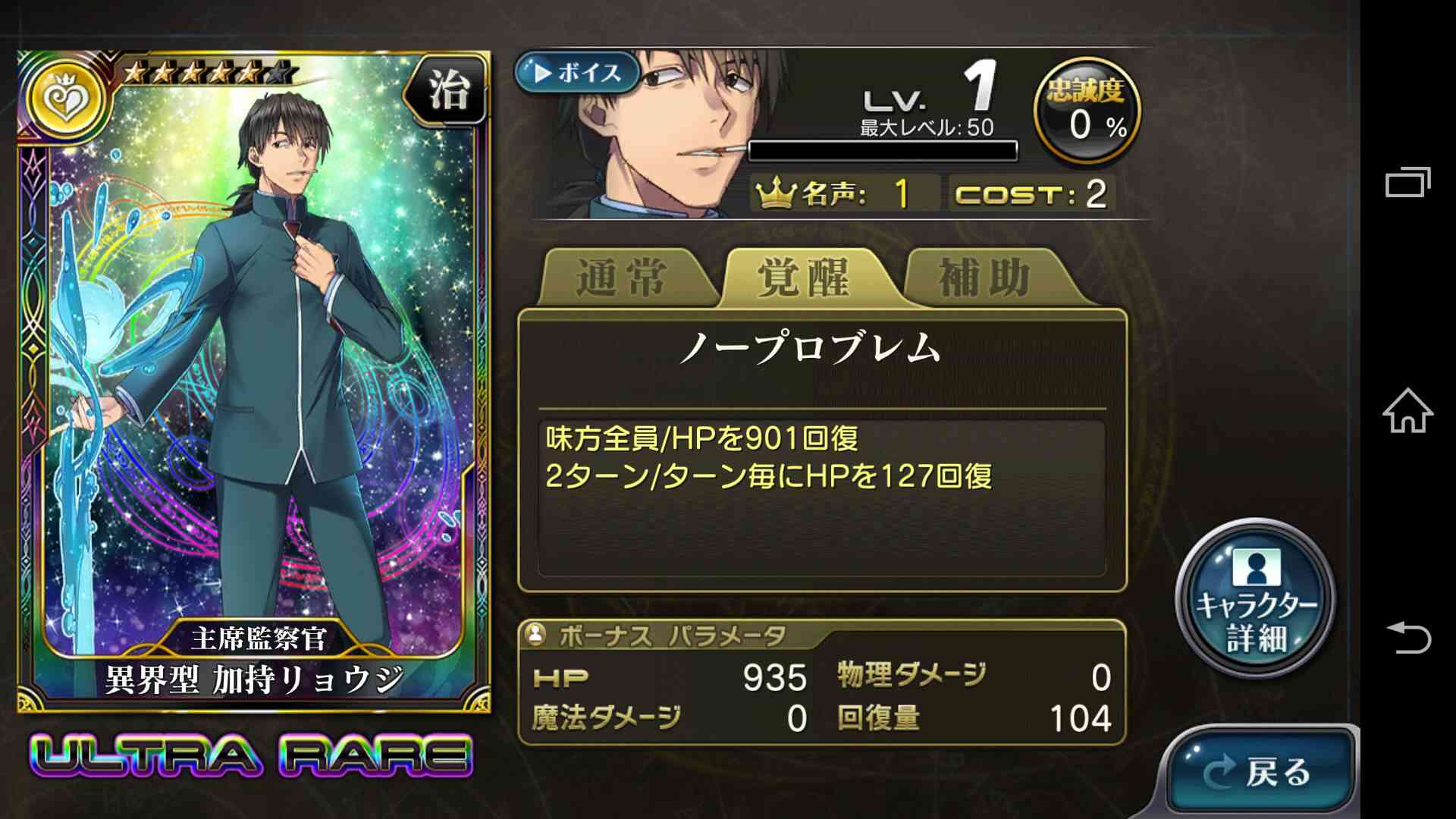
Task: Tap the ボーナス パラメータ header icon
Action: (x=536, y=634)
